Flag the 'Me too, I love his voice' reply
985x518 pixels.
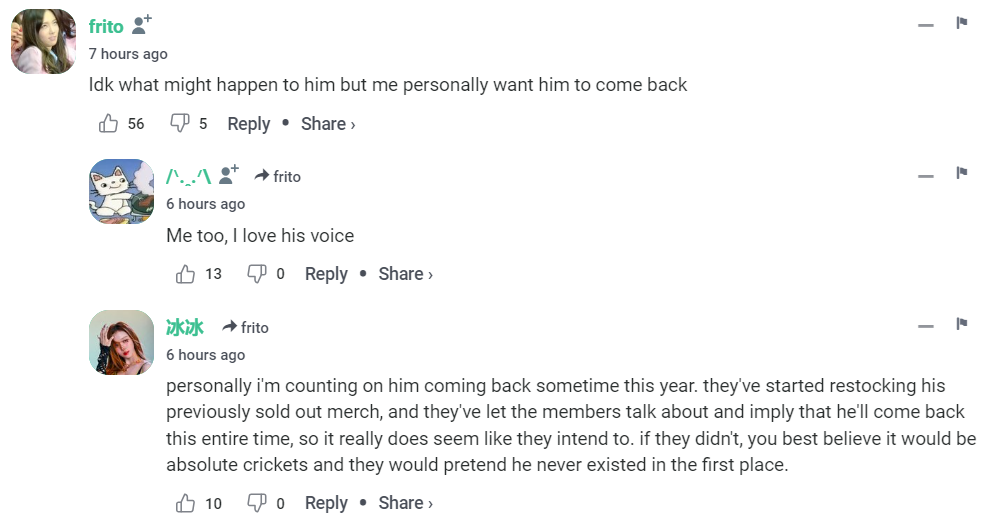click(x=961, y=174)
